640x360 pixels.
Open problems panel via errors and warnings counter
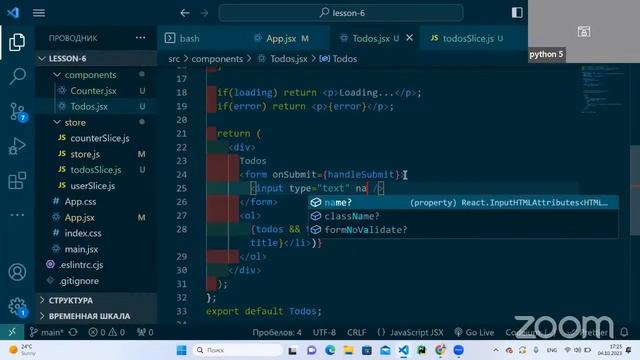(x=107, y=332)
